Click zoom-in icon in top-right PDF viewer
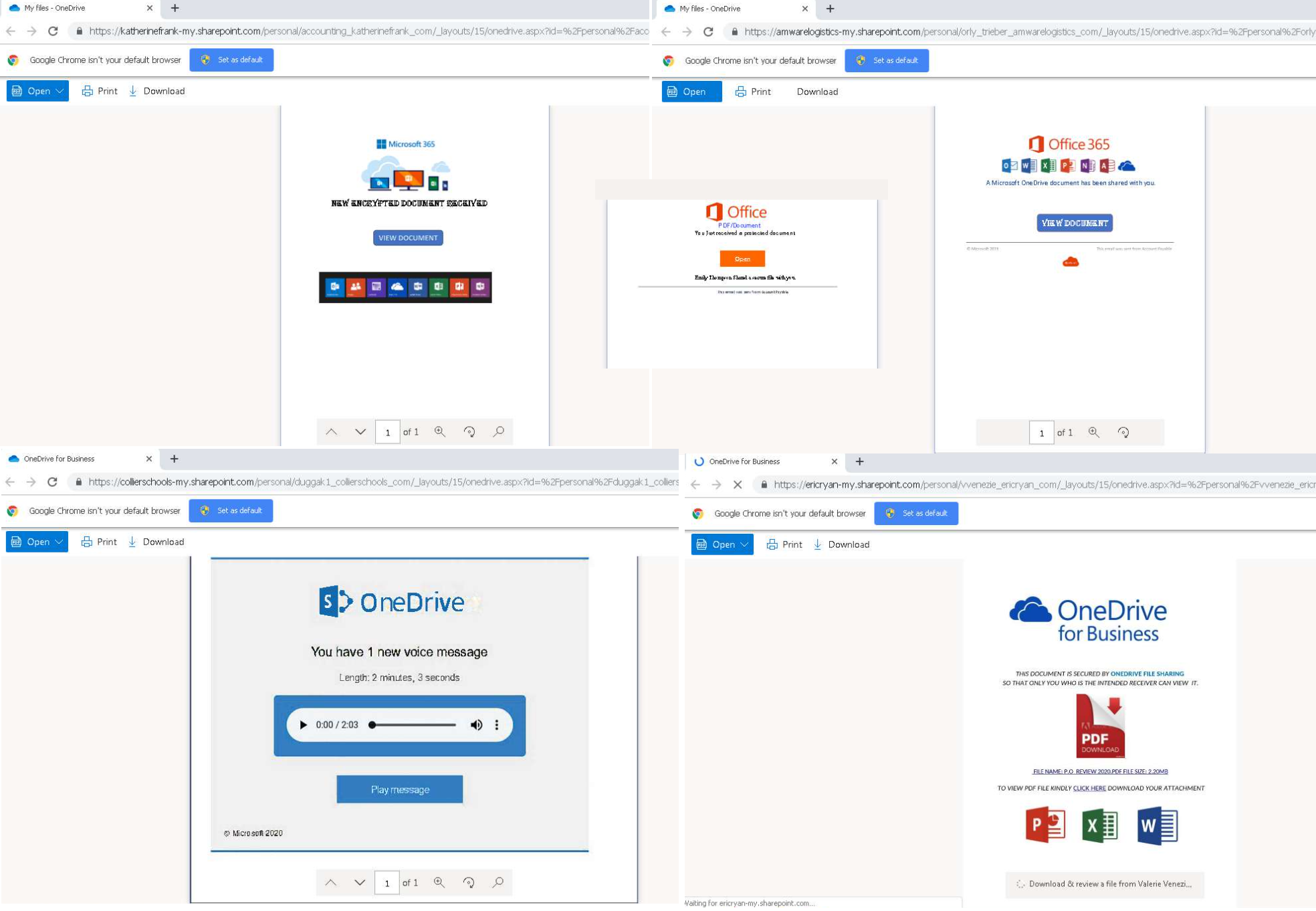 [1094, 433]
